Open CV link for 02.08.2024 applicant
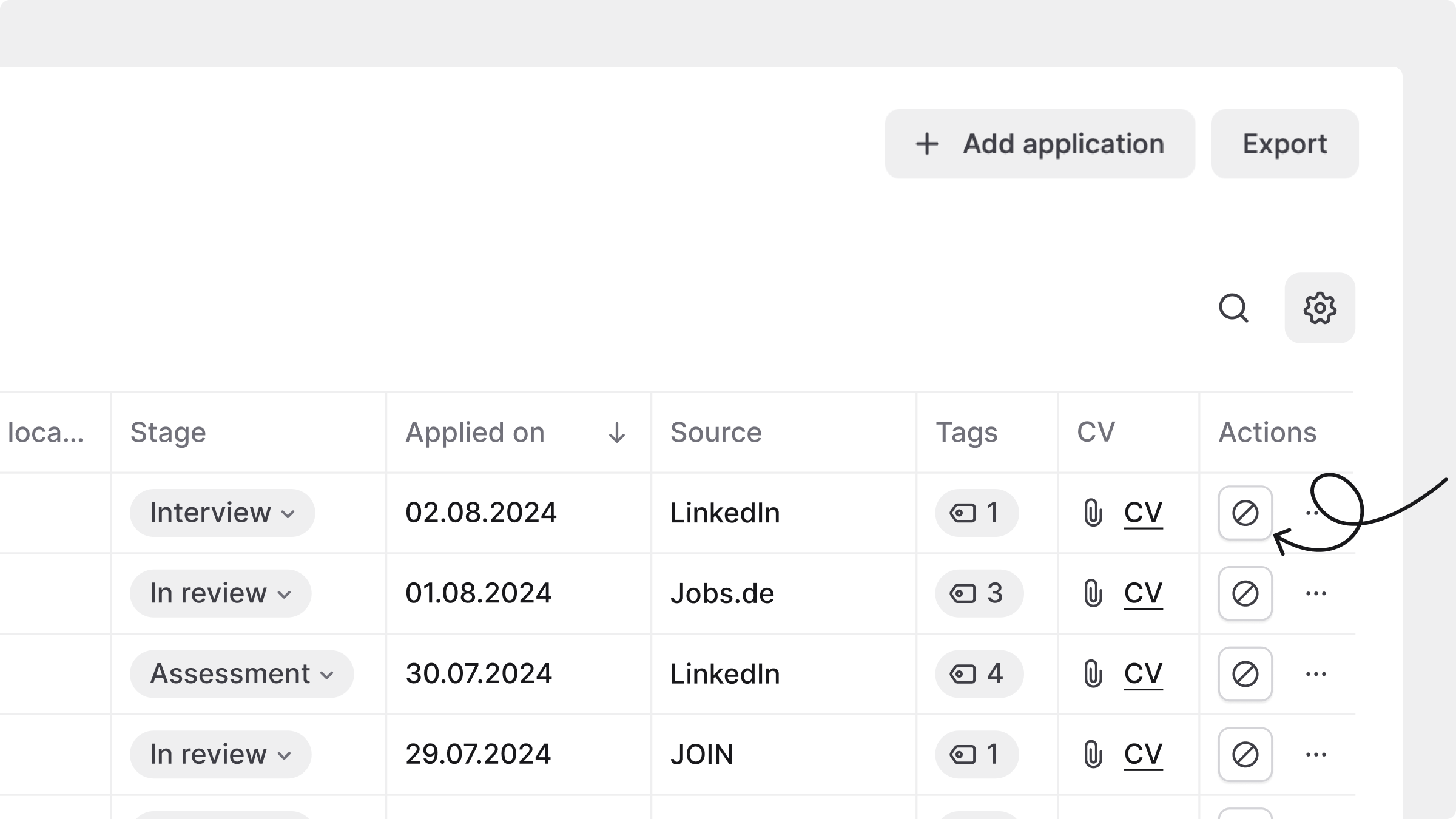 point(1142,513)
